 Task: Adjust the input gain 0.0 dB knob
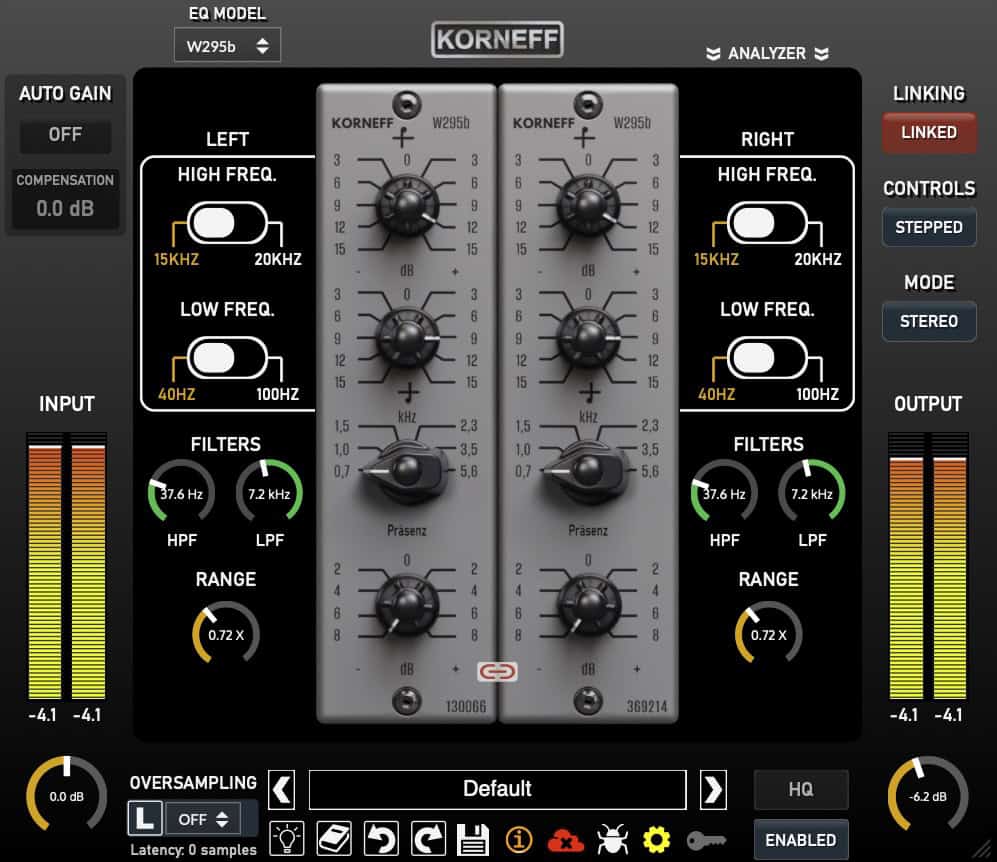67,795
